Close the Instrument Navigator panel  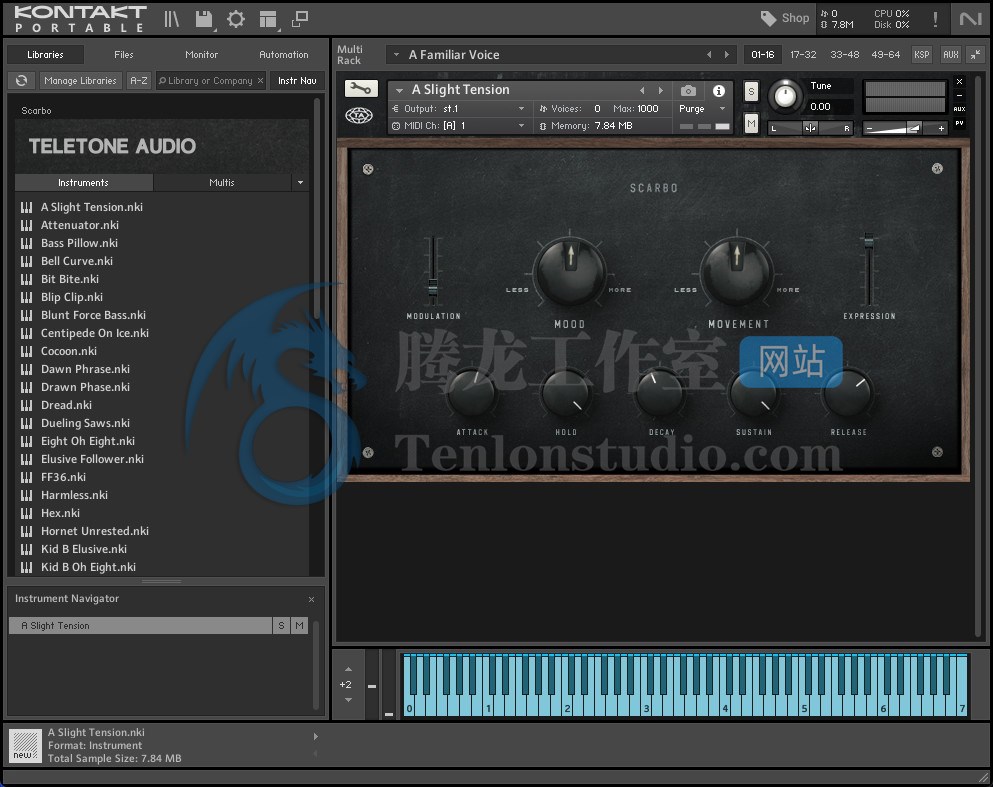[x=311, y=599]
